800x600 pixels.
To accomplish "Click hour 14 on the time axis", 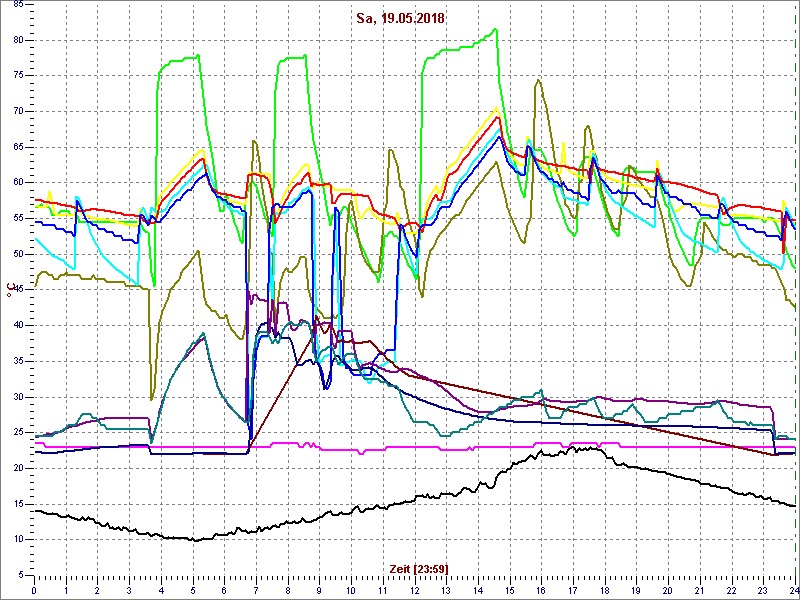I will pos(478,590).
